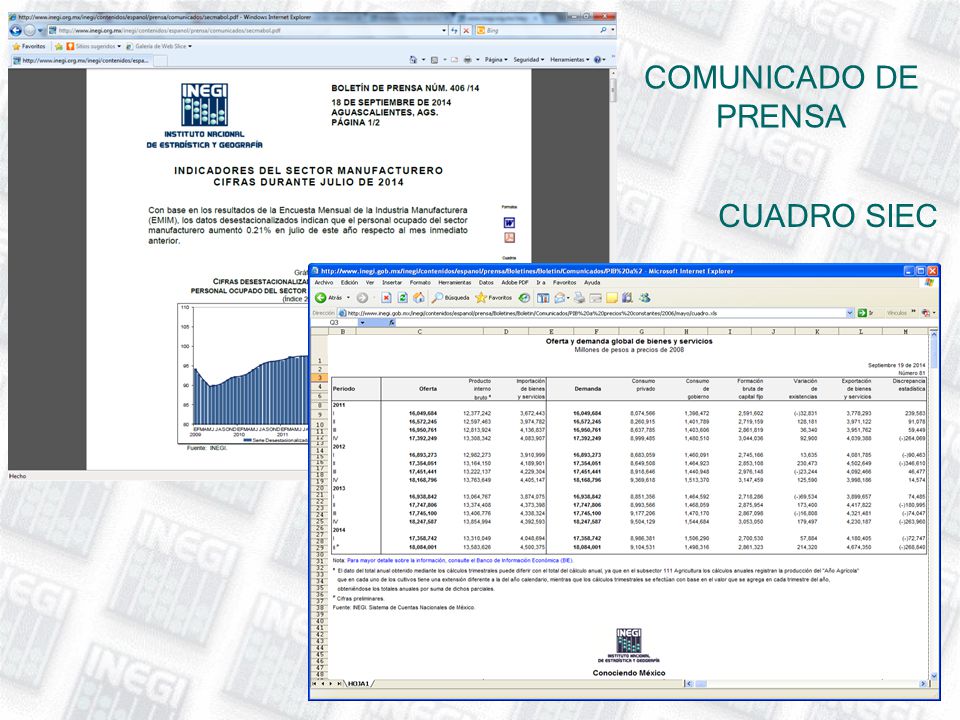
Task: Select the inegi.org.mx tab in the PDF window
Action: (81, 61)
